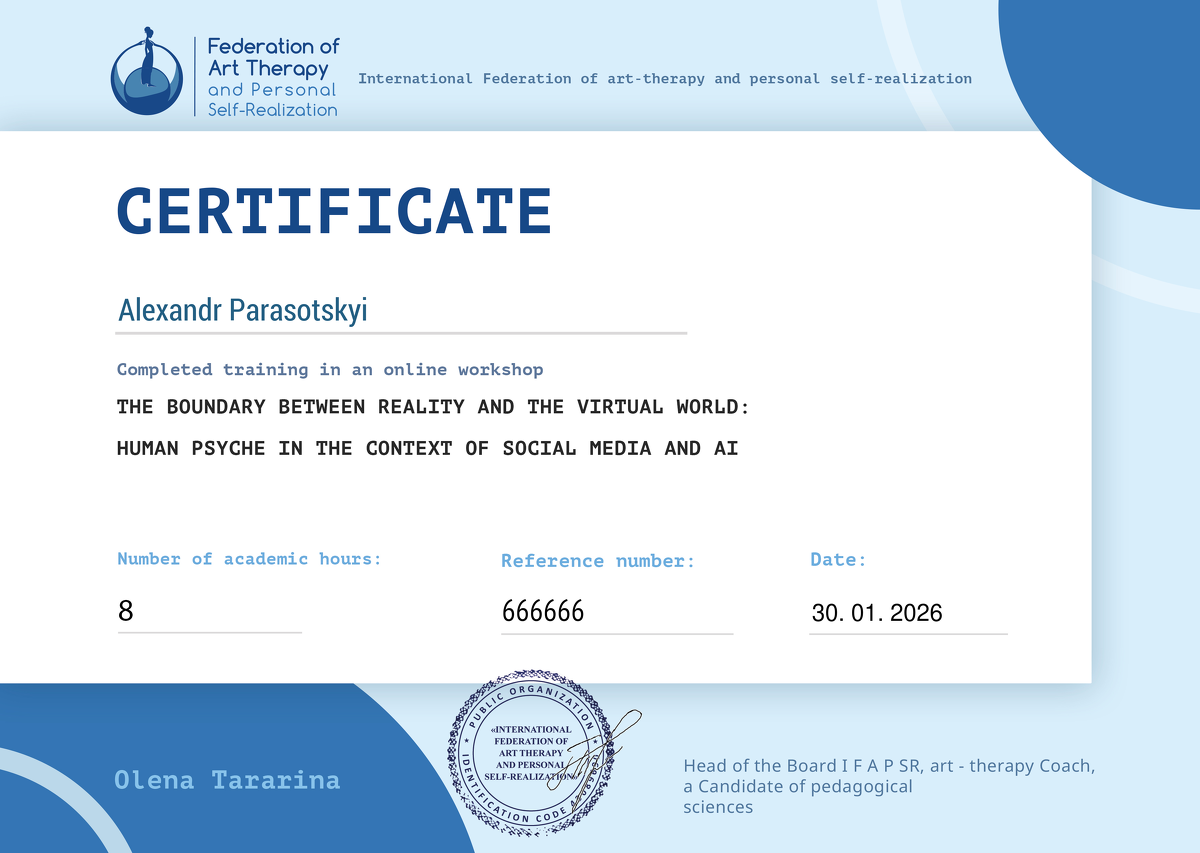Click the name Olena Tararina
Viewport: 1200px width, 853px height.
tap(227, 780)
